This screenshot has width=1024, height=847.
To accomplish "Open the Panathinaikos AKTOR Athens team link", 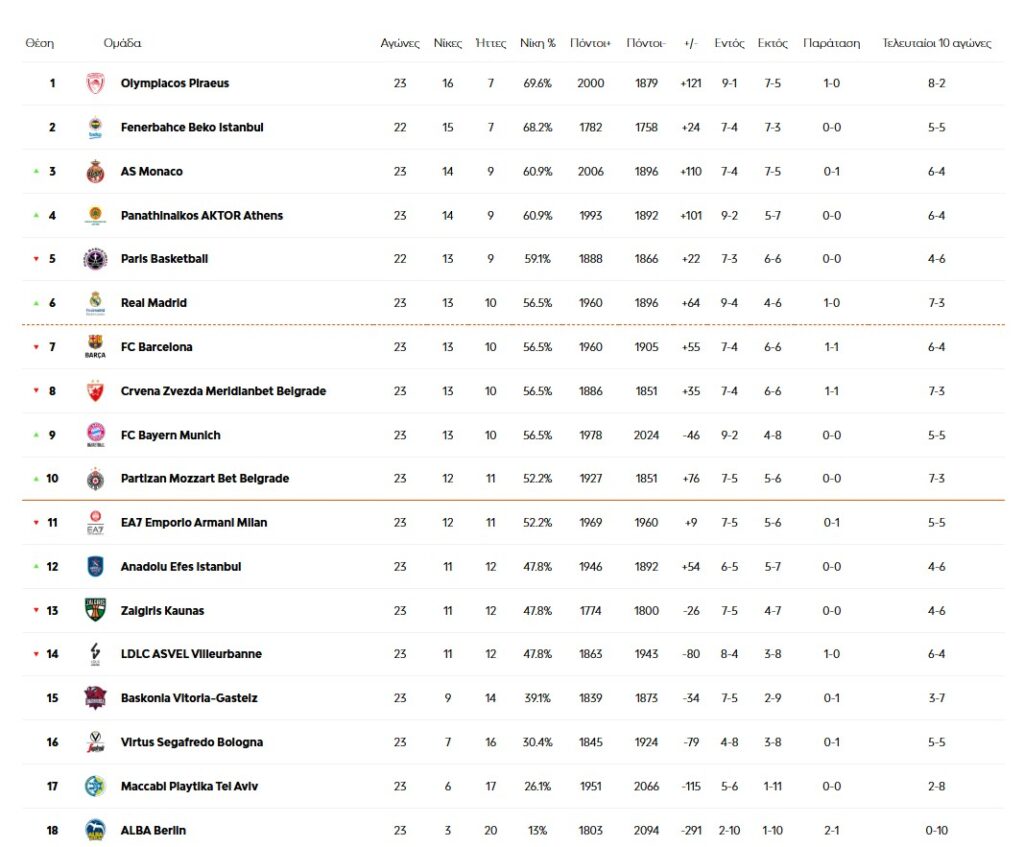I will (201, 215).
